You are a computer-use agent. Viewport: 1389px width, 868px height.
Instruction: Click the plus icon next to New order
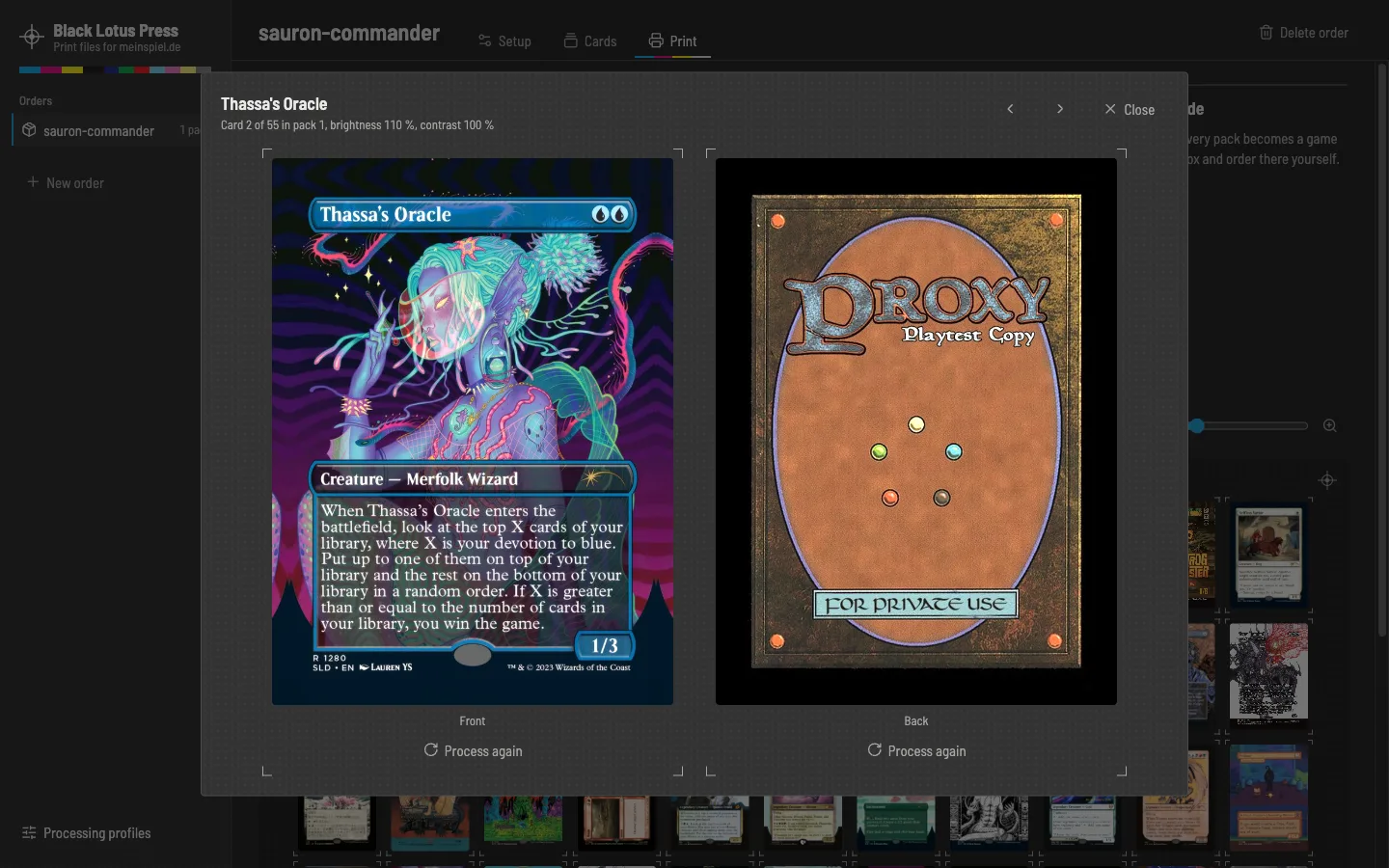click(33, 182)
